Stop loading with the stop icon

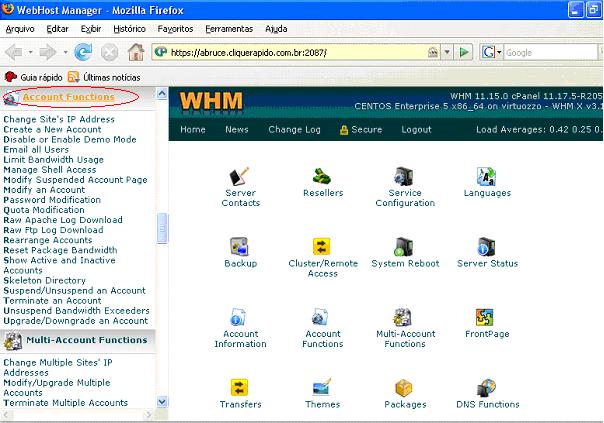[109, 52]
